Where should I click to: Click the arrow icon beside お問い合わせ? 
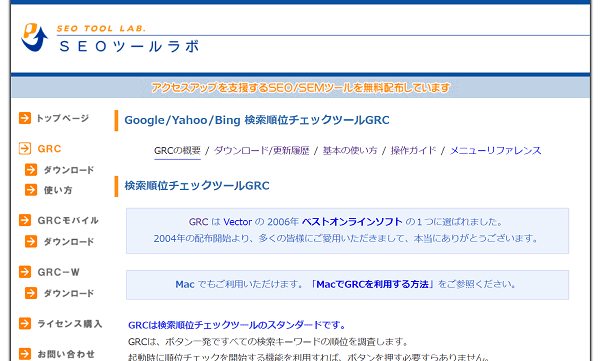tap(25, 354)
